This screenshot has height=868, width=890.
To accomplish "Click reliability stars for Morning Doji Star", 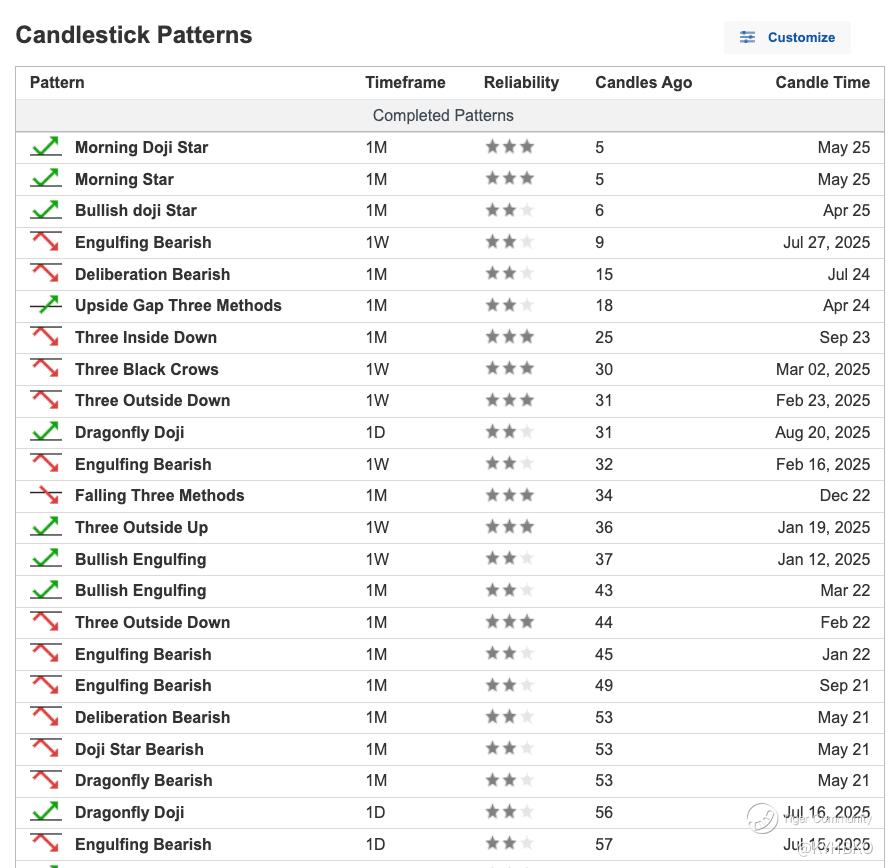I will point(509,147).
